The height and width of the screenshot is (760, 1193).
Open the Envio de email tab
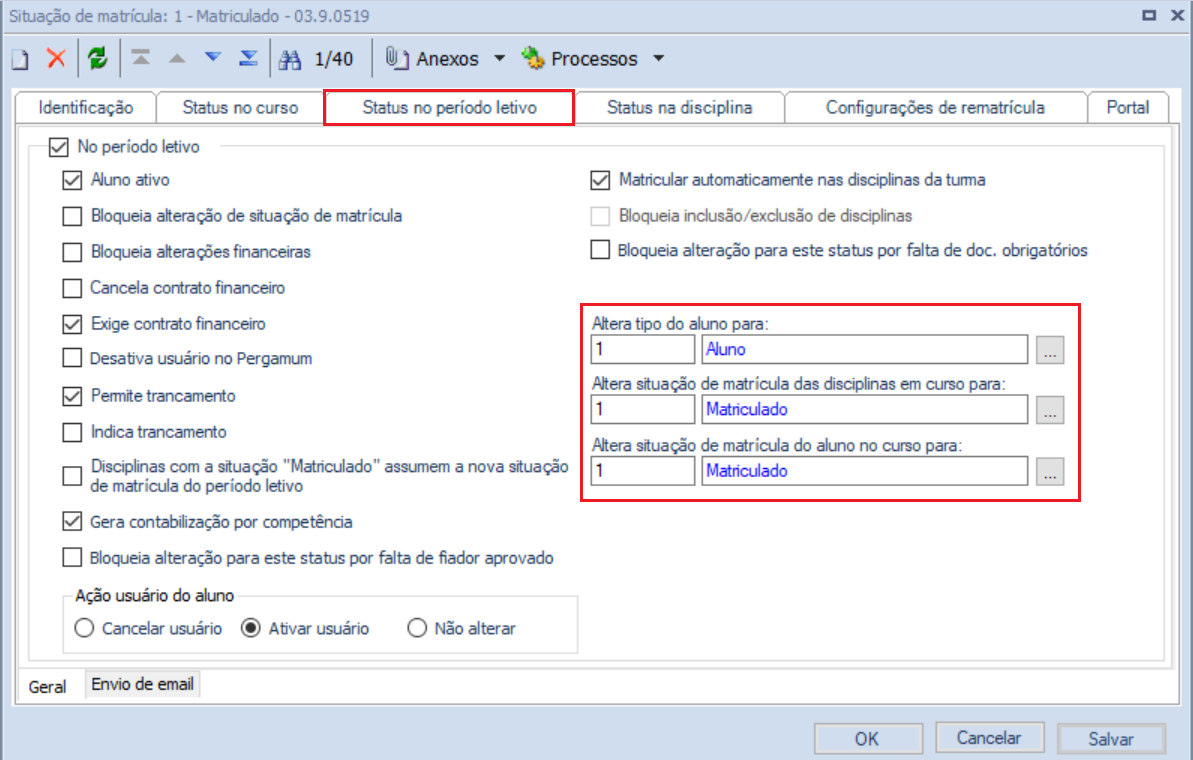(x=142, y=684)
